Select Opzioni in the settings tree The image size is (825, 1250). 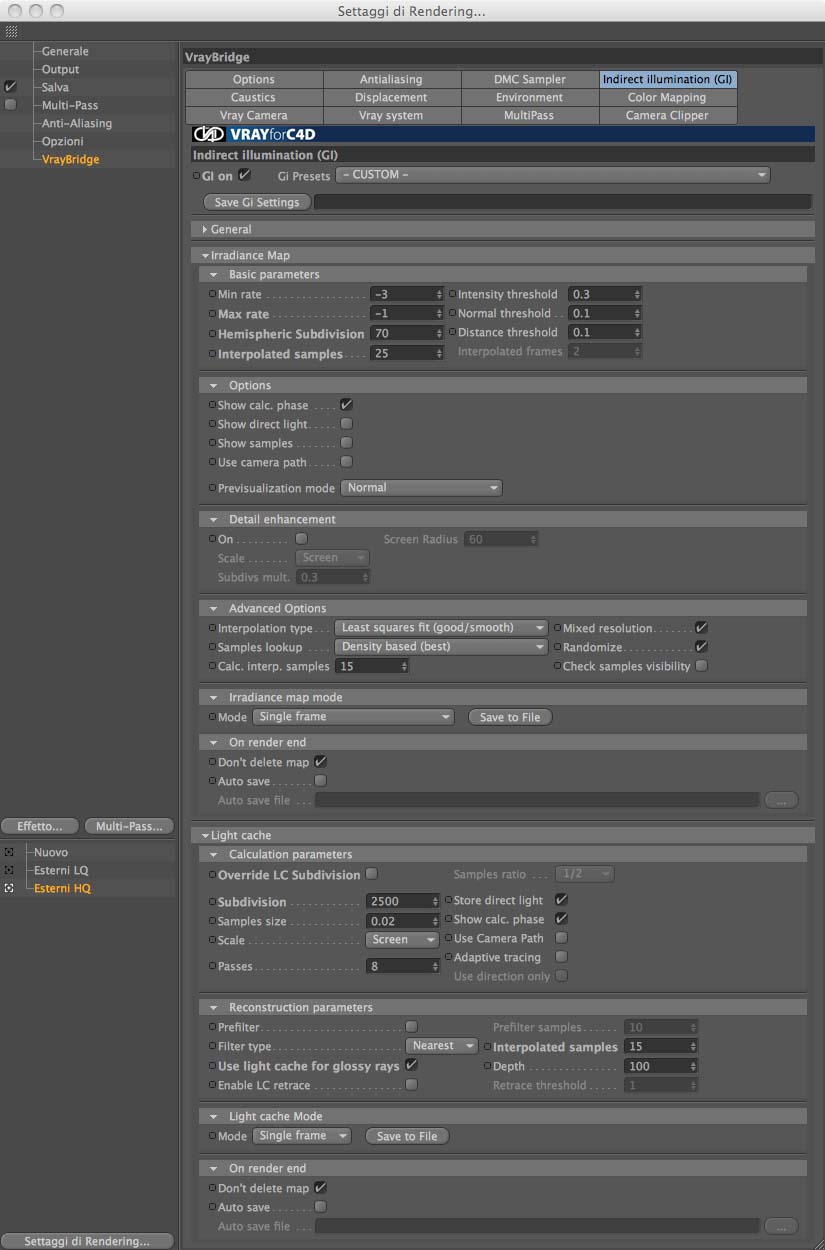[x=62, y=141]
